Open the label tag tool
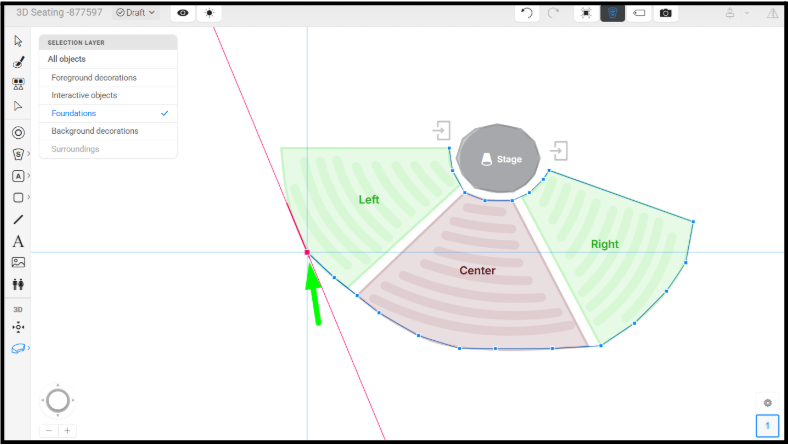This screenshot has height=445, width=788. click(639, 13)
